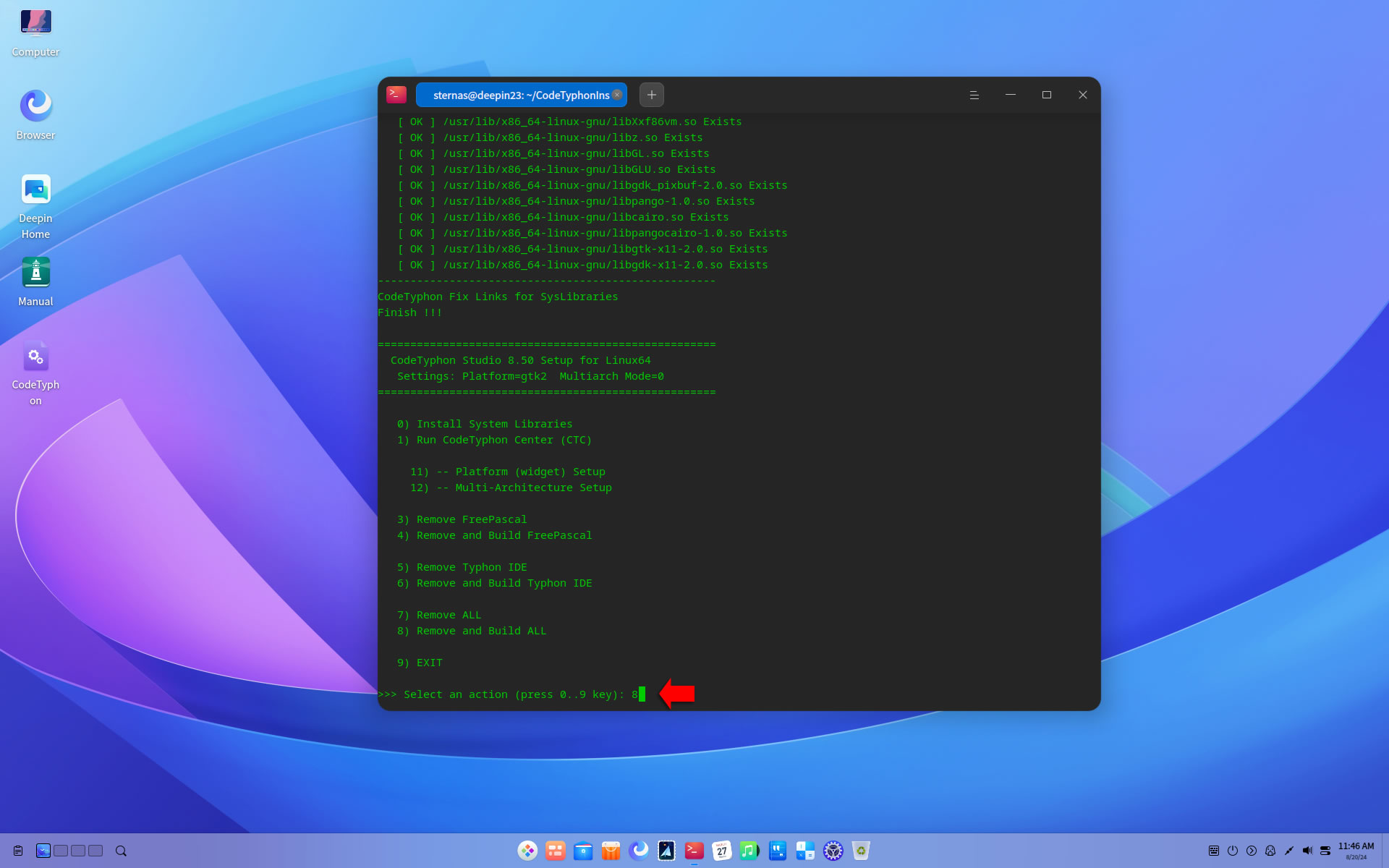Select the CodeTyphon desktop file icon

35,373
